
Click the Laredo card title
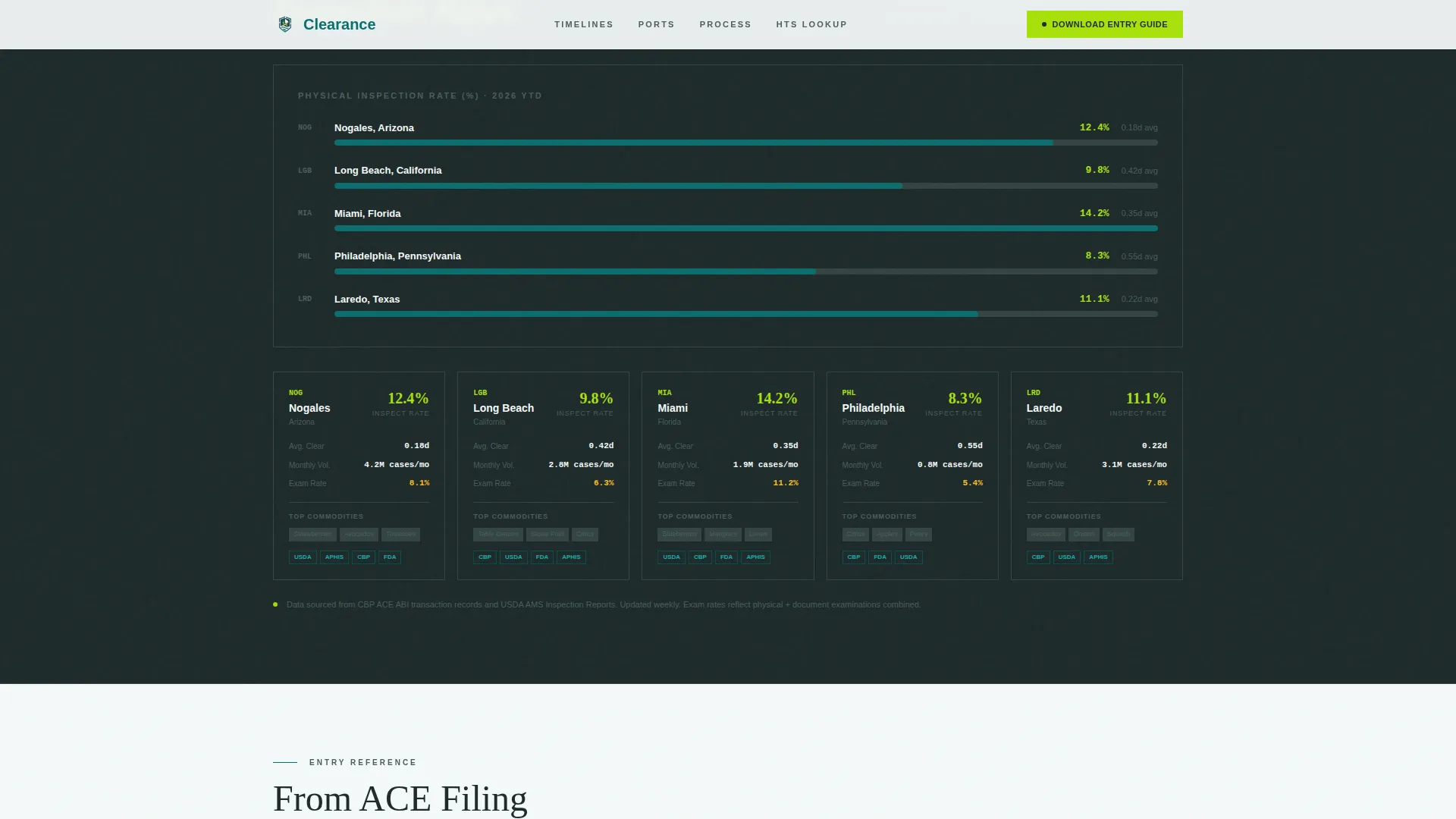pyautogui.click(x=1044, y=408)
